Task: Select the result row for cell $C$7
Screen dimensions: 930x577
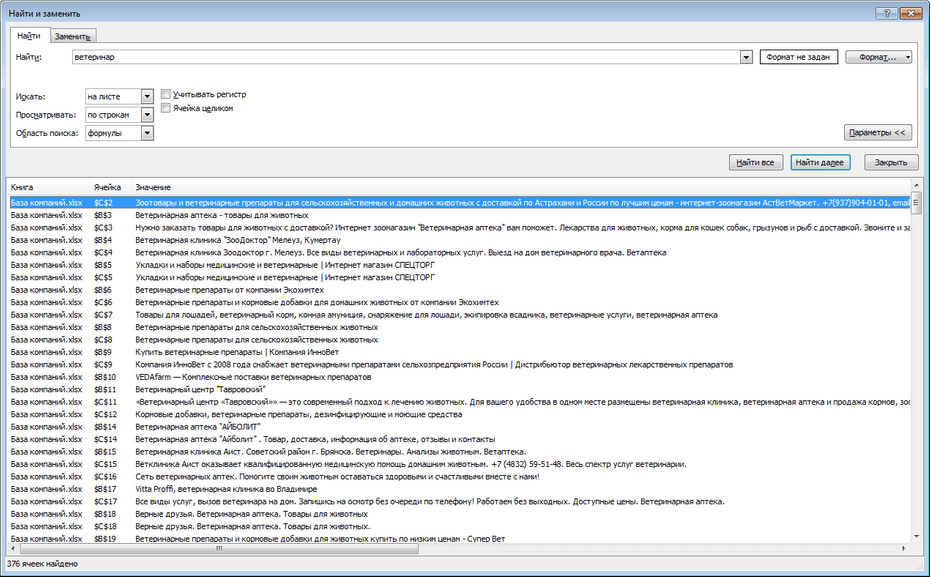Action: point(459,315)
